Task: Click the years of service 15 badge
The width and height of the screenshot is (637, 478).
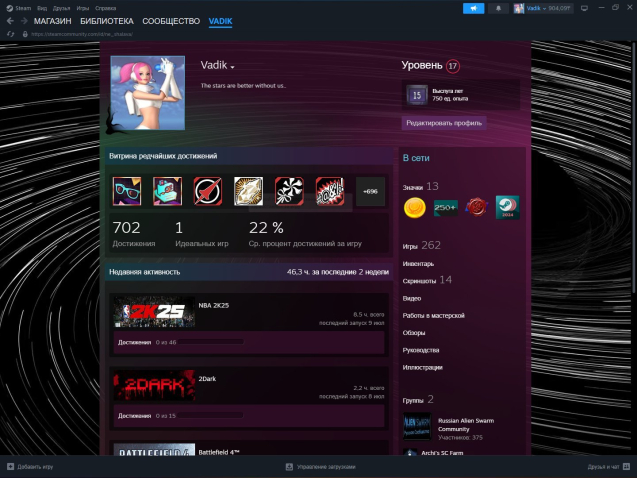Action: (x=417, y=95)
